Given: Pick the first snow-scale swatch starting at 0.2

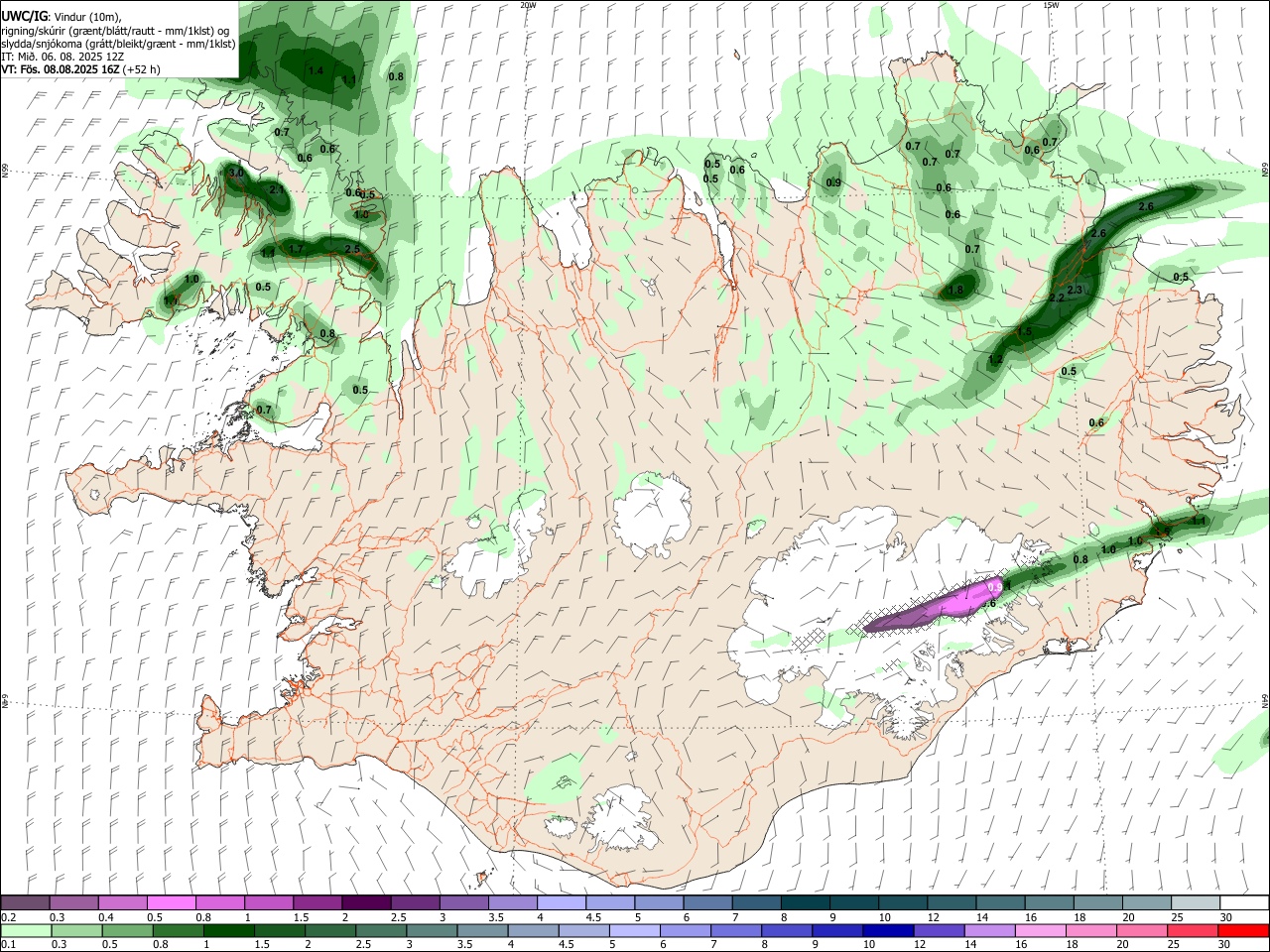Looking at the screenshot, I should pos(25,903).
